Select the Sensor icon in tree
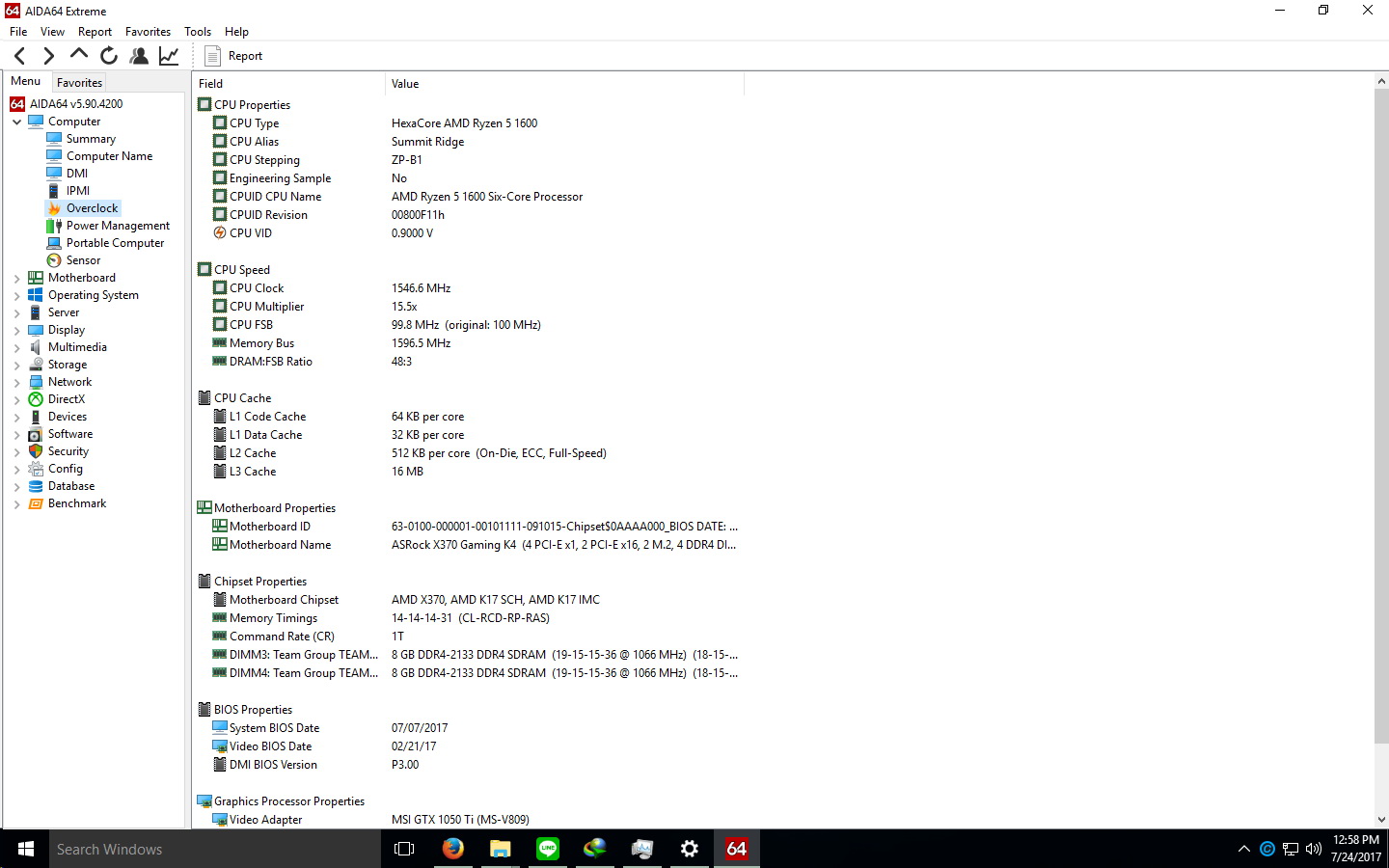 pyautogui.click(x=54, y=260)
